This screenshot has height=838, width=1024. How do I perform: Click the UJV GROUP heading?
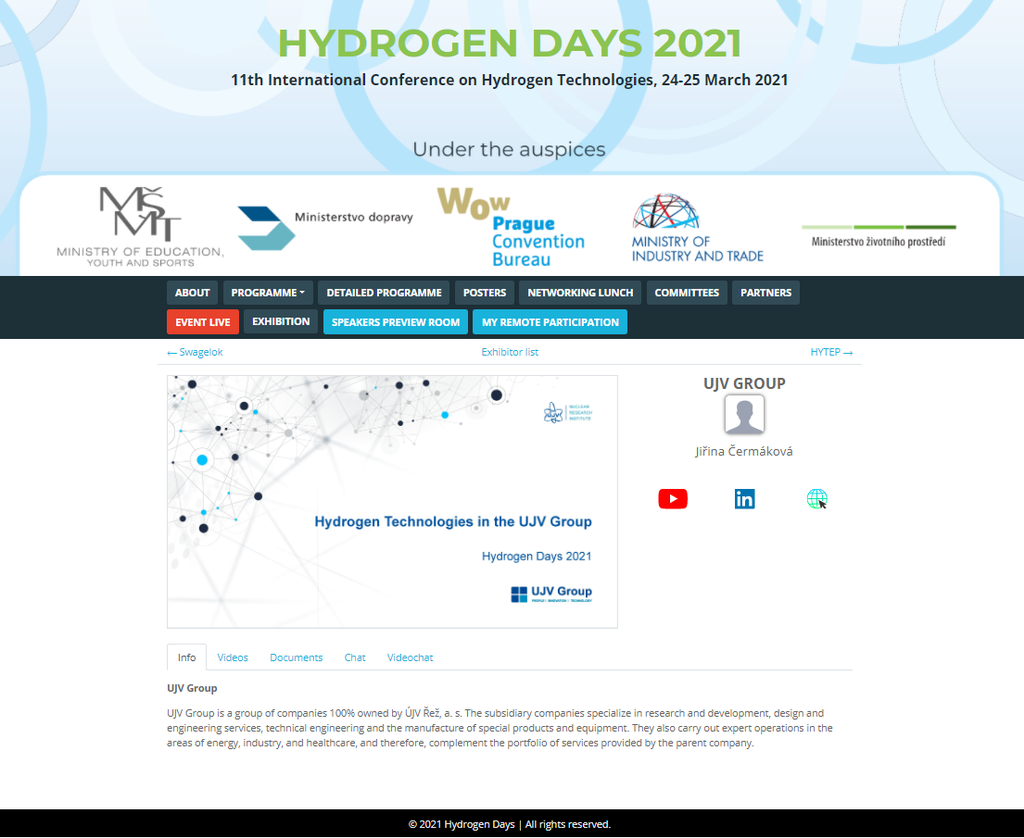744,383
